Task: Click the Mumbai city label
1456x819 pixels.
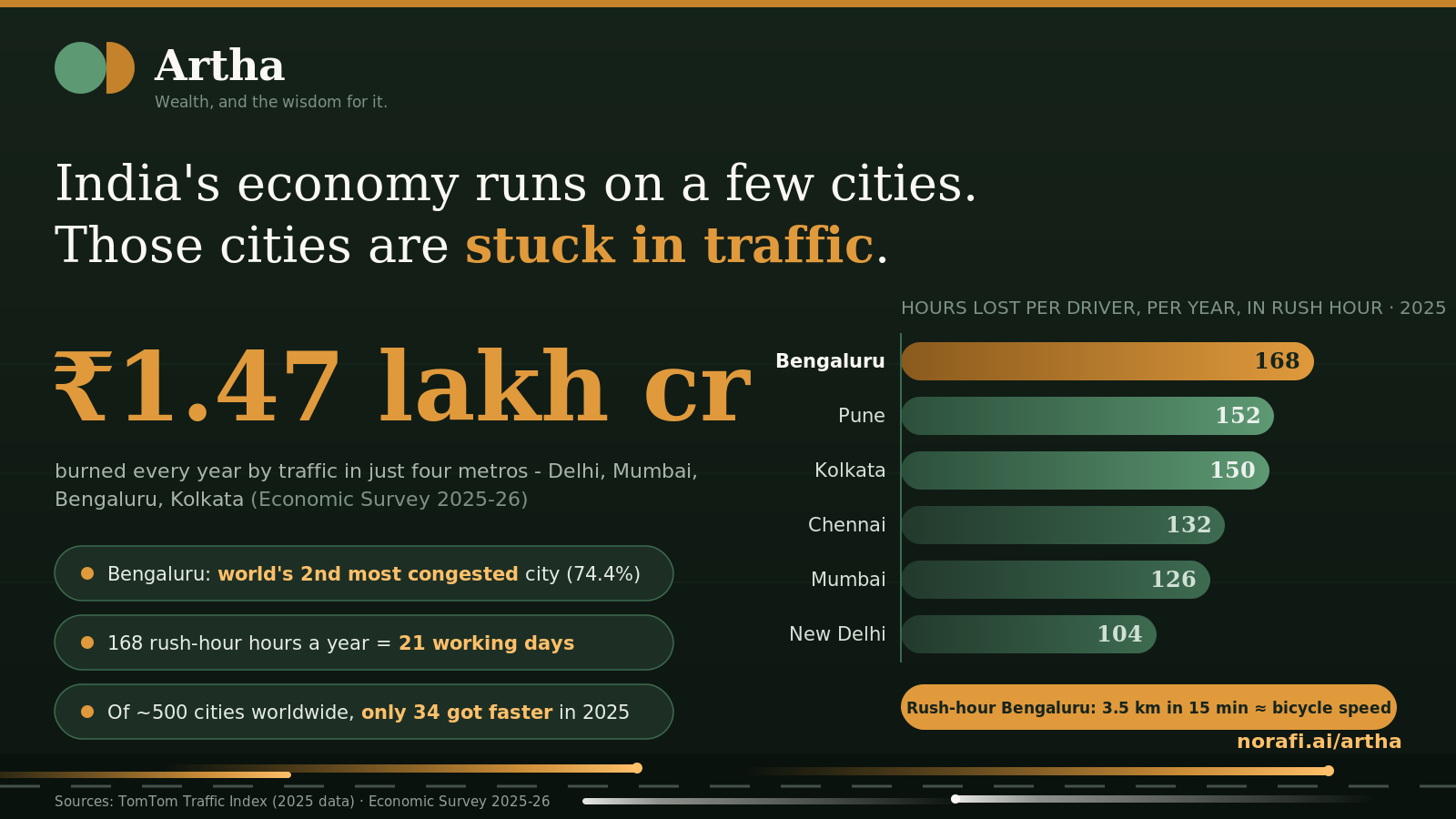Action: click(848, 580)
